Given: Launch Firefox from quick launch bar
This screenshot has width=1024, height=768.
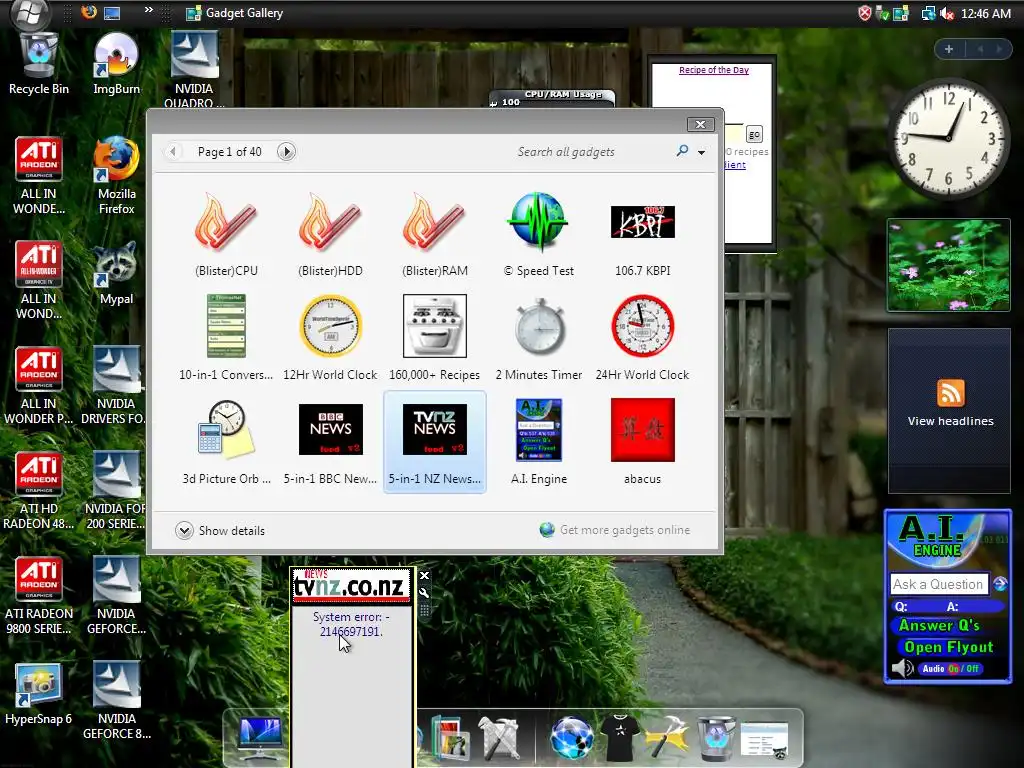Looking at the screenshot, I should (x=89, y=12).
